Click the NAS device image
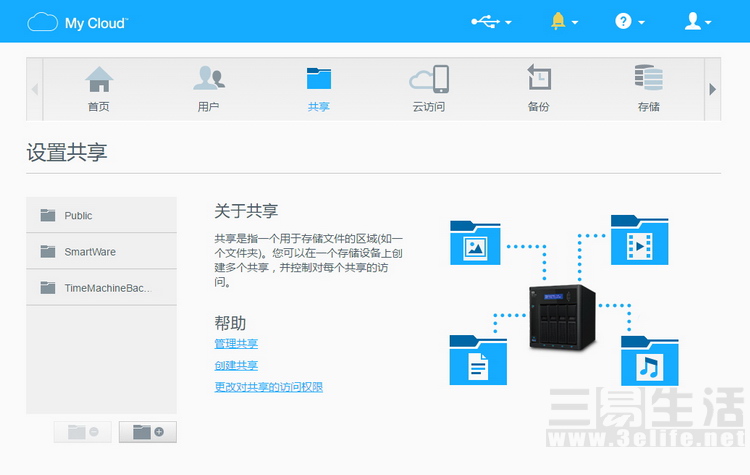The image size is (750, 475). click(x=562, y=317)
